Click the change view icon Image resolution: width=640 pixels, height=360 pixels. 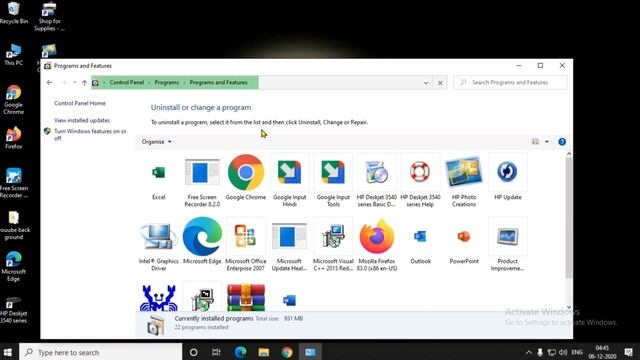536,142
